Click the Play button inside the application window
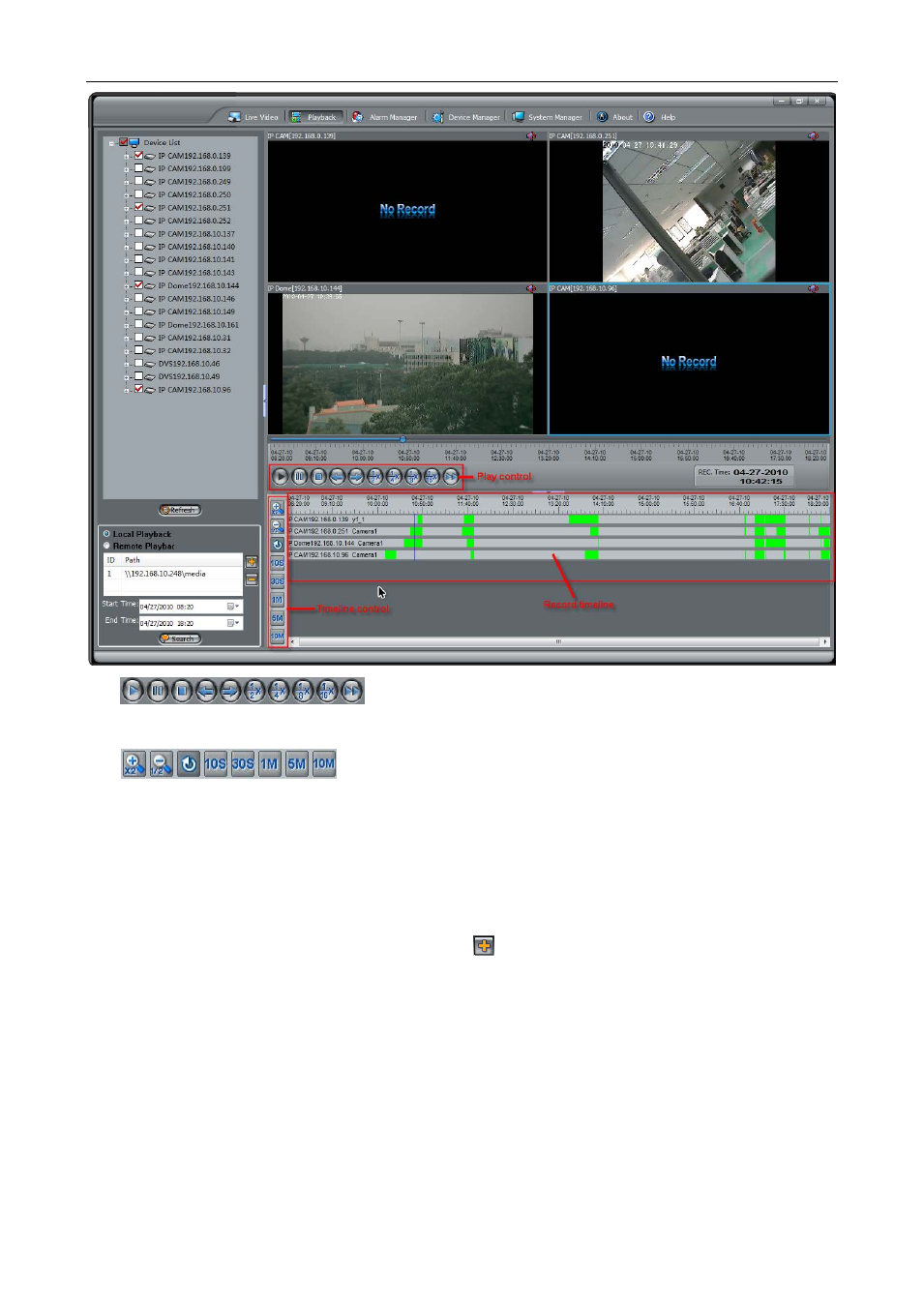924x1306 pixels. [x=281, y=476]
